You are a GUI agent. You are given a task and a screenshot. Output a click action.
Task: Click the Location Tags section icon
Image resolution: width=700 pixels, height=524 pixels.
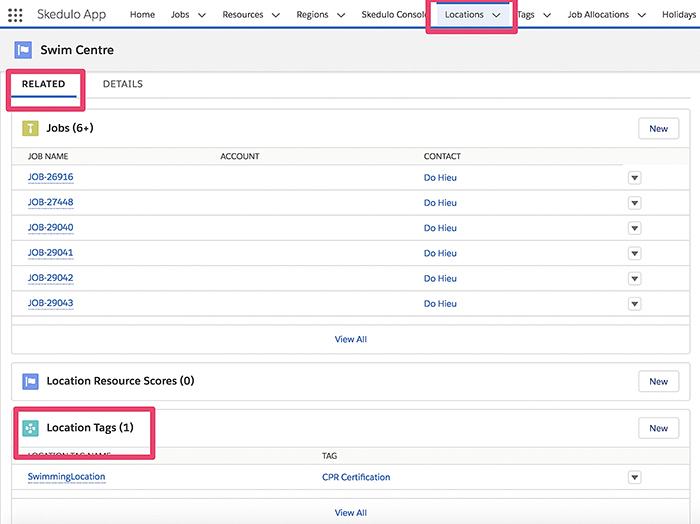[x=30, y=428]
